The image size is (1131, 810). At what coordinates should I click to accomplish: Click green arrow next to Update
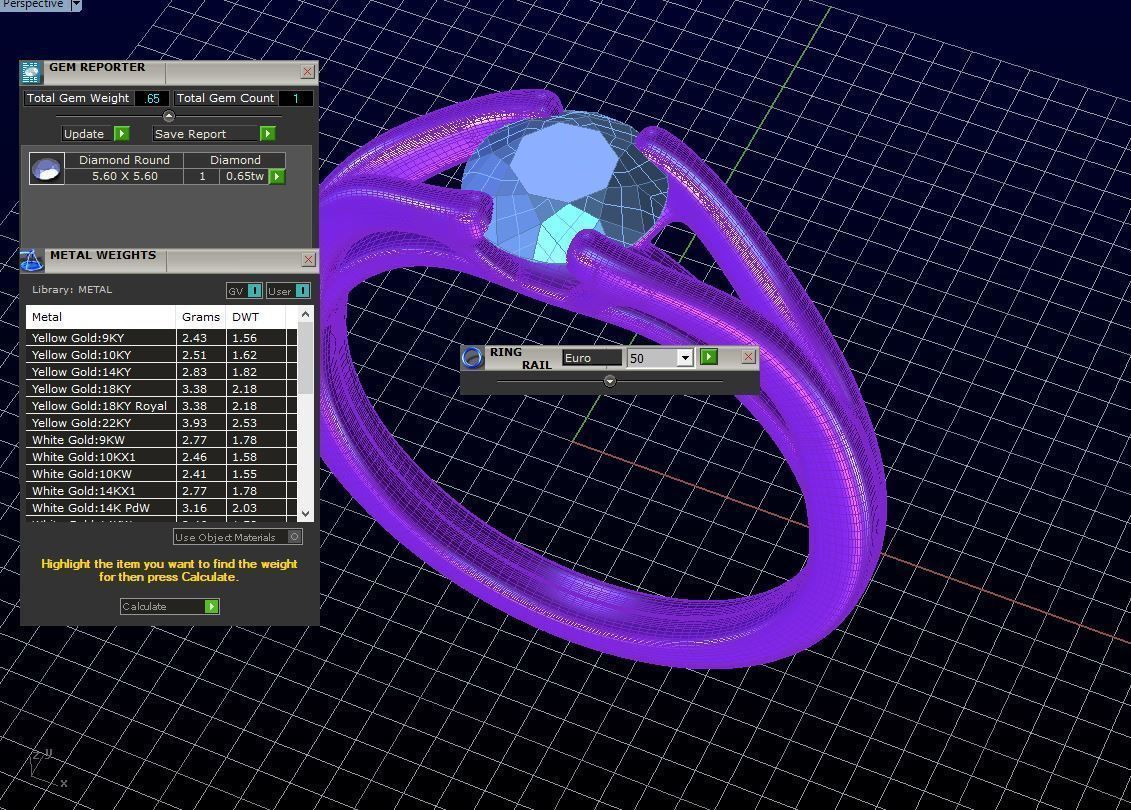point(122,133)
